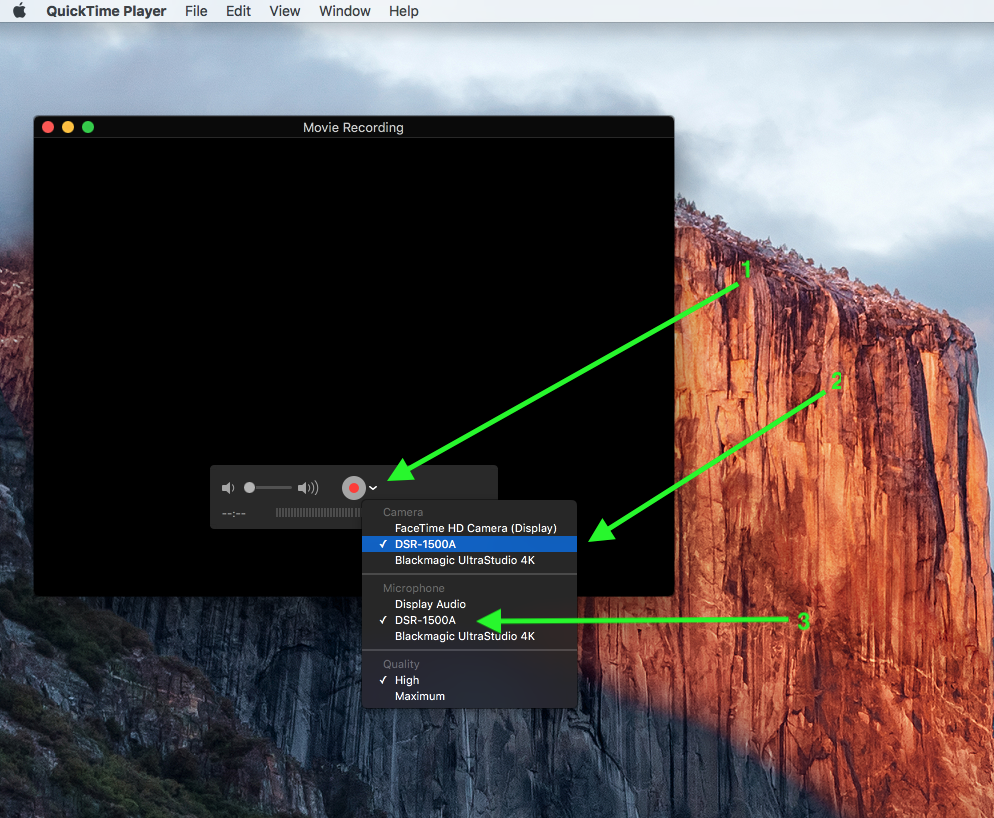Click the red record button

coord(353,488)
